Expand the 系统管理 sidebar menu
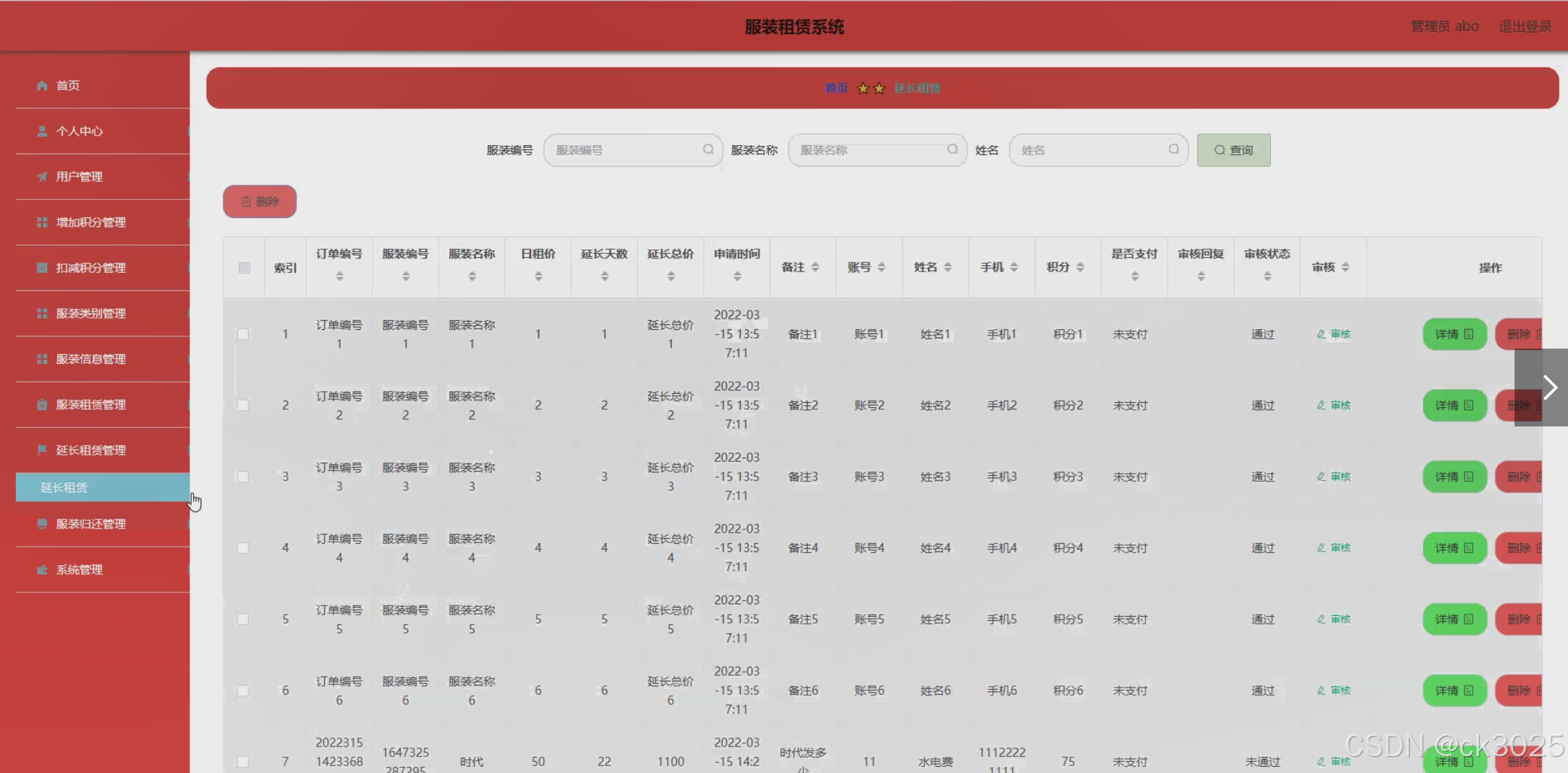Screen dimensions: 1568x773 point(80,570)
